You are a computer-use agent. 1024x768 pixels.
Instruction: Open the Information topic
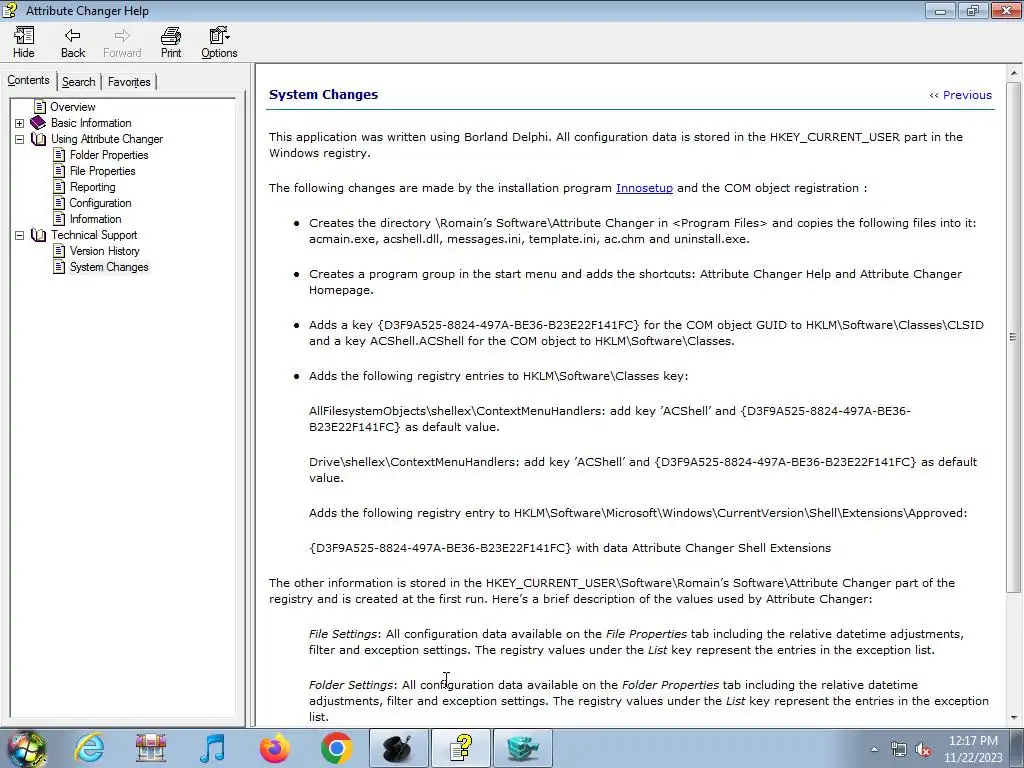click(95, 219)
